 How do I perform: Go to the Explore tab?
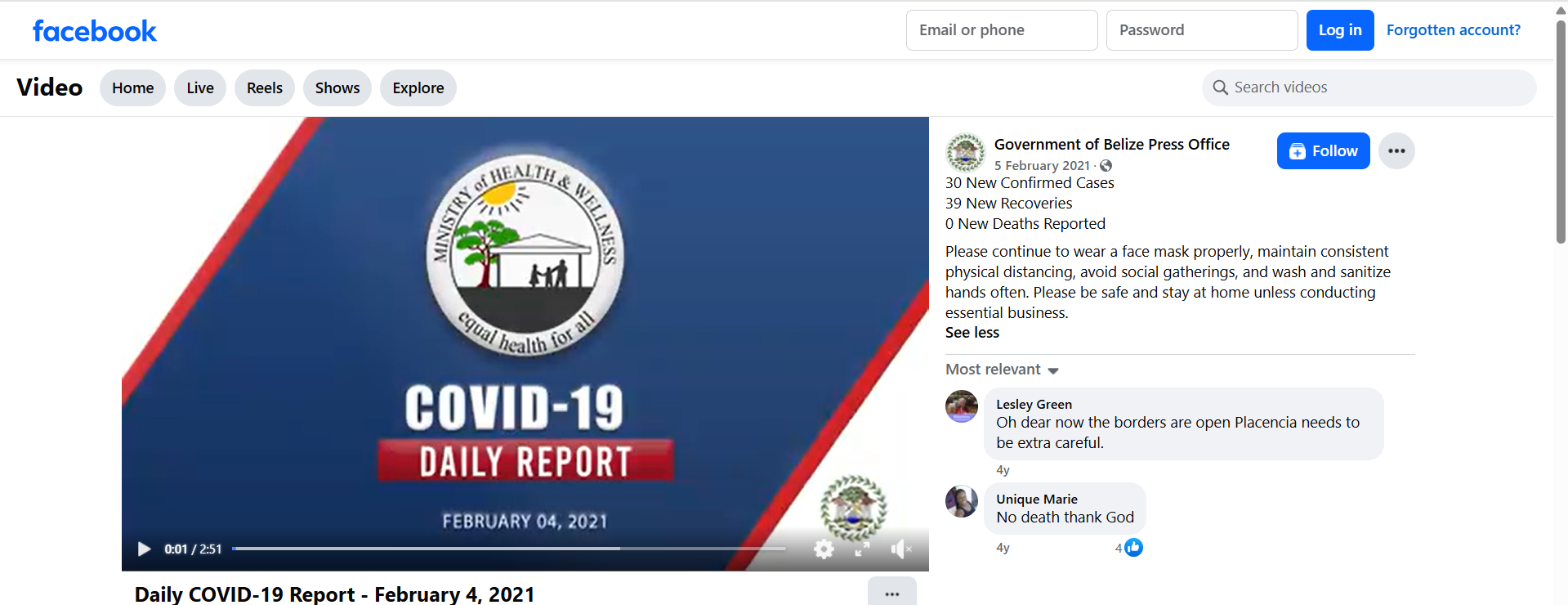click(418, 88)
